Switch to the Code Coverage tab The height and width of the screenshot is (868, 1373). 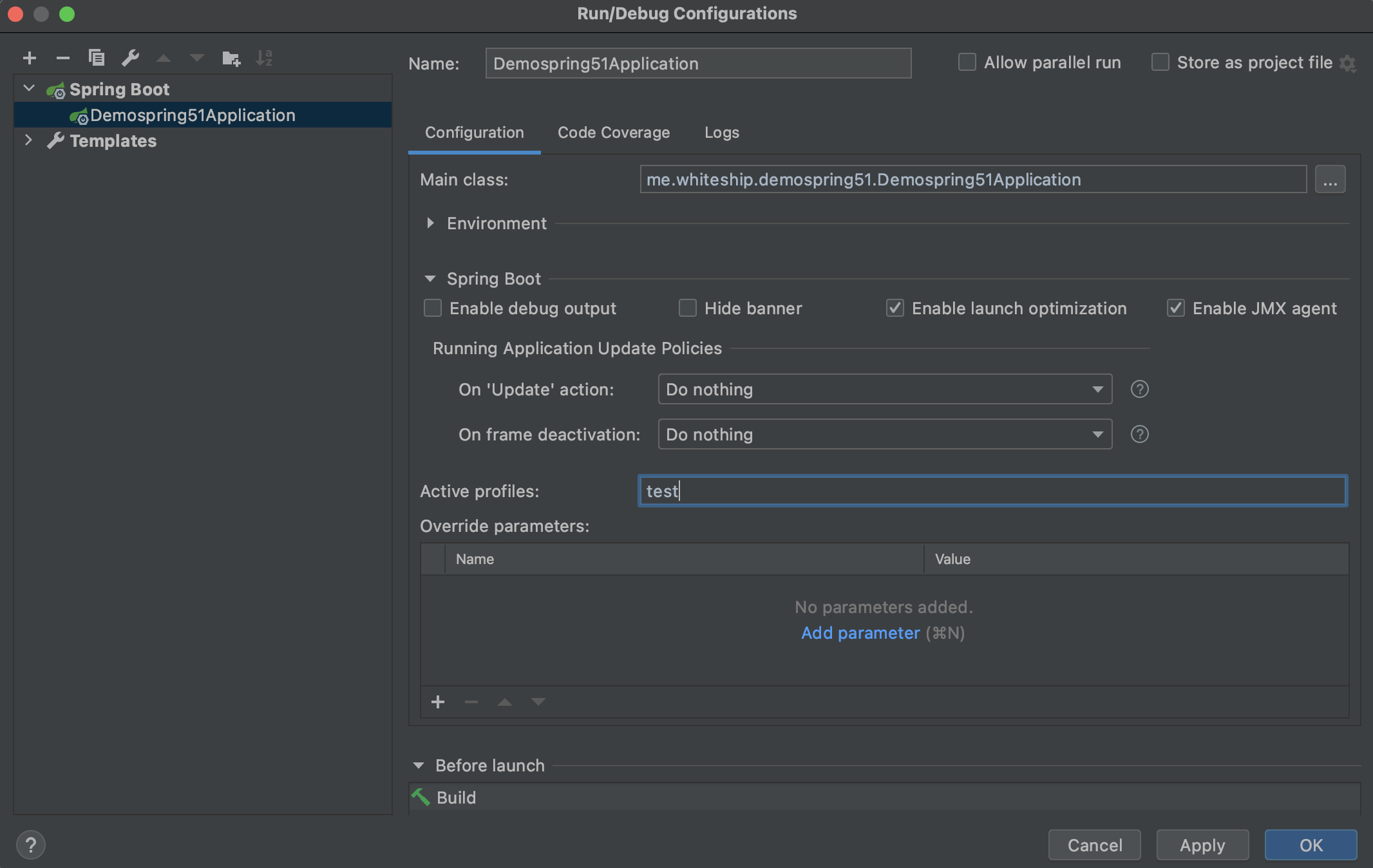click(613, 133)
